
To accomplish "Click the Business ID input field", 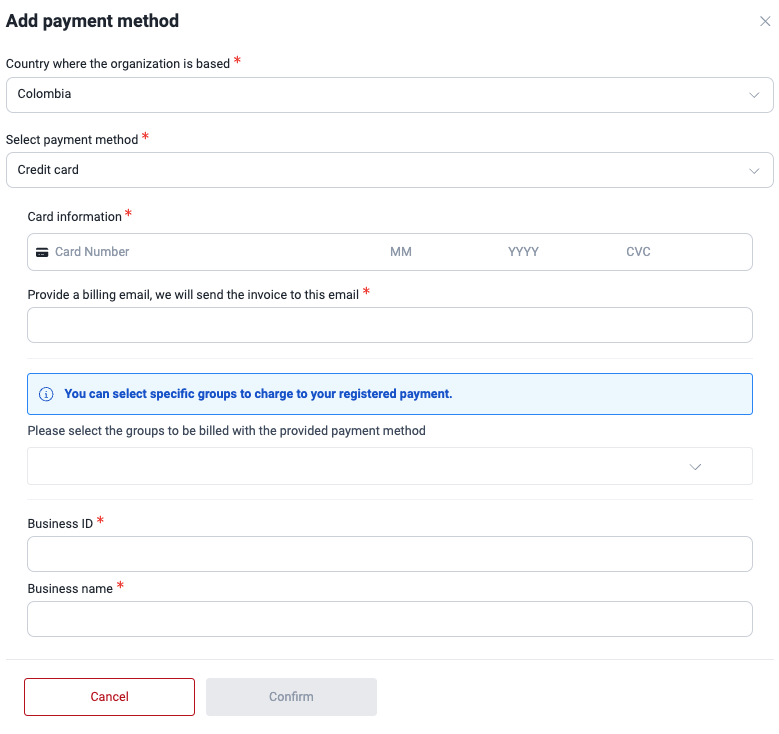I will pyautogui.click(x=389, y=554).
